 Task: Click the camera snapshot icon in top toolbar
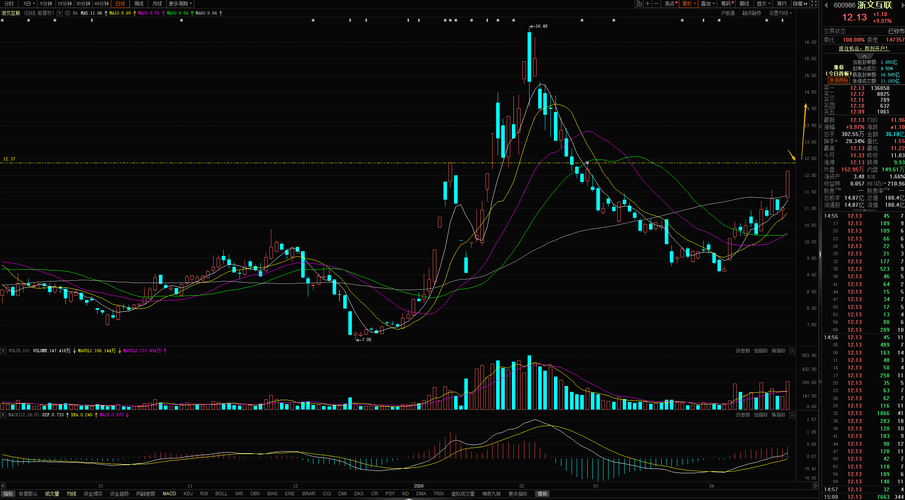click(640, 4)
